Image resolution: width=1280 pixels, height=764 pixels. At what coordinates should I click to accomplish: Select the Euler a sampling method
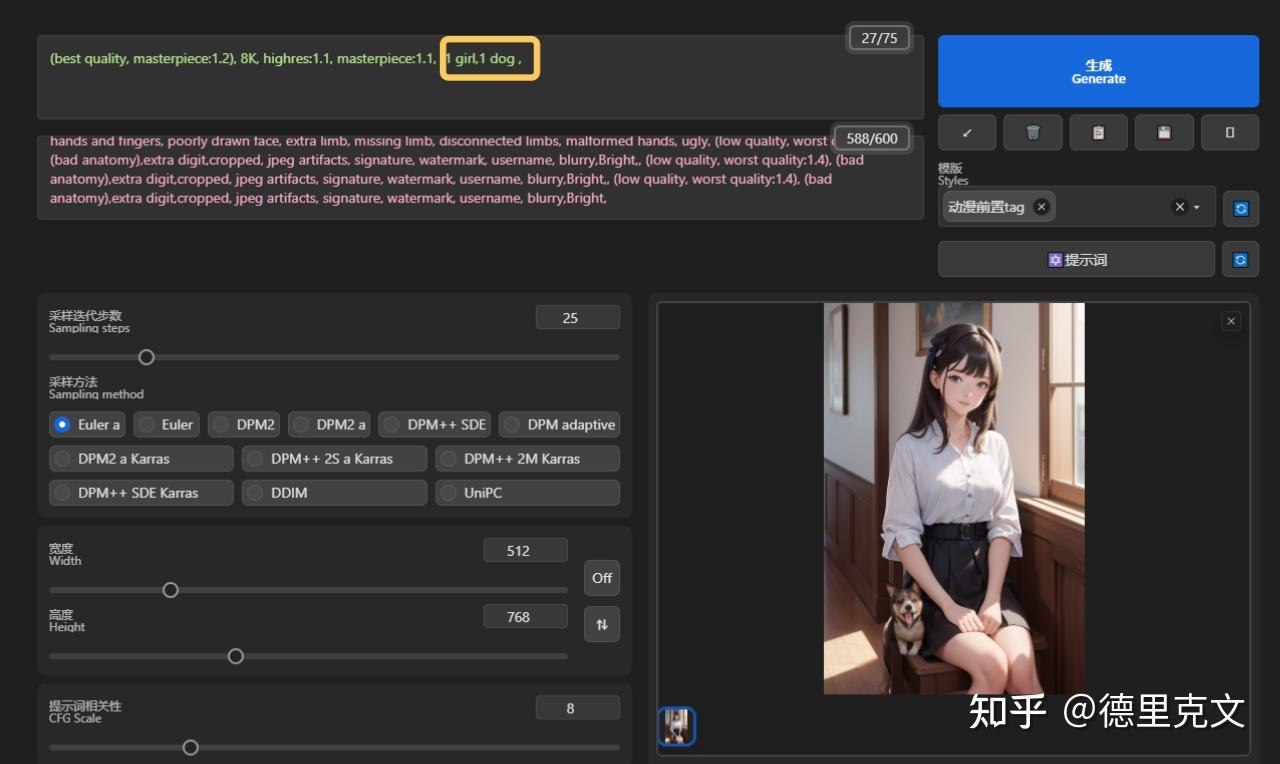86,424
